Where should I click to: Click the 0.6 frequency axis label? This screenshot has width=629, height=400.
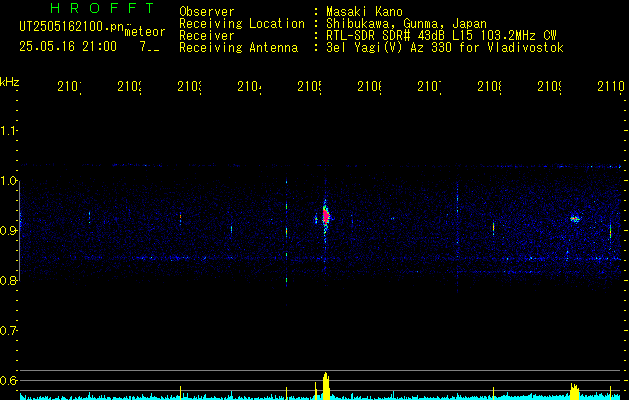[x=8, y=381]
